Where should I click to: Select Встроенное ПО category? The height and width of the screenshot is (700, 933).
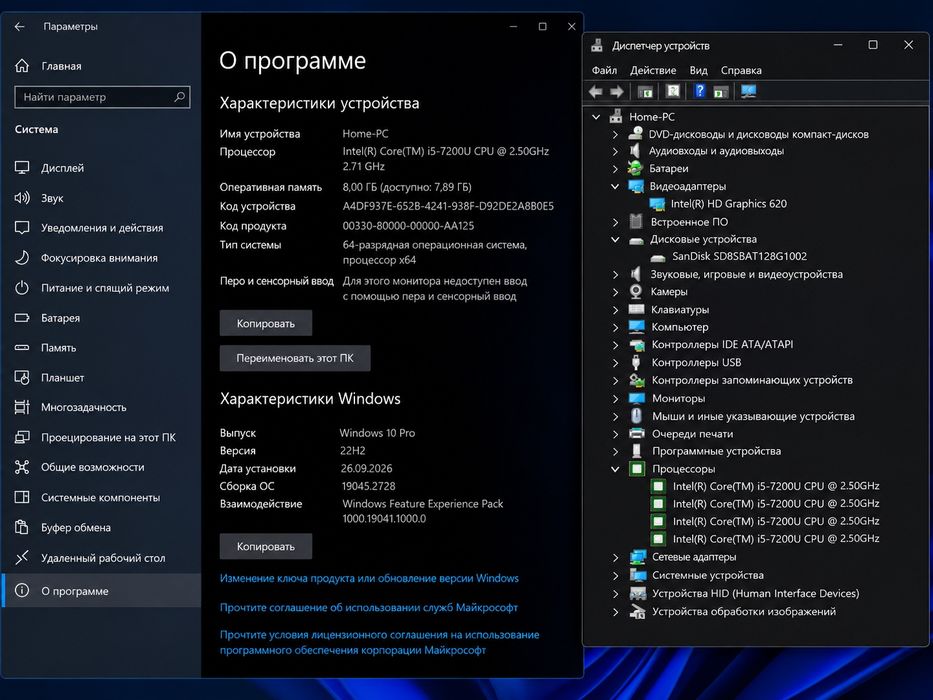(x=689, y=222)
